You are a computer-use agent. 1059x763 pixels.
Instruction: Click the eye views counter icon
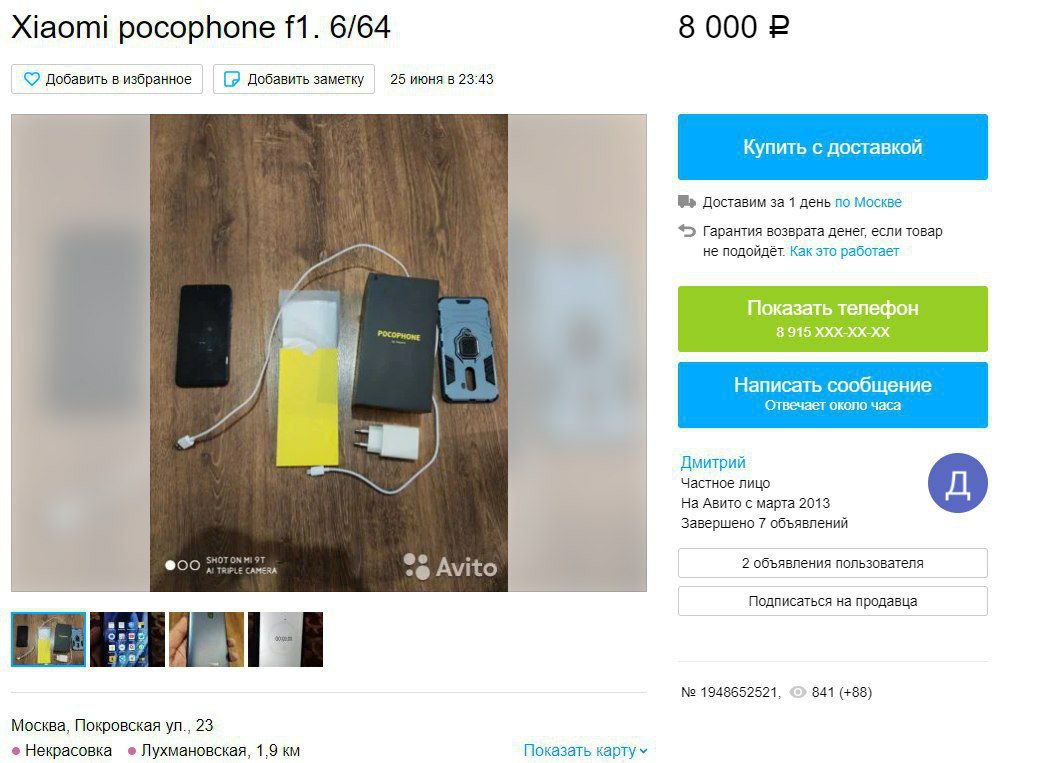(x=798, y=692)
